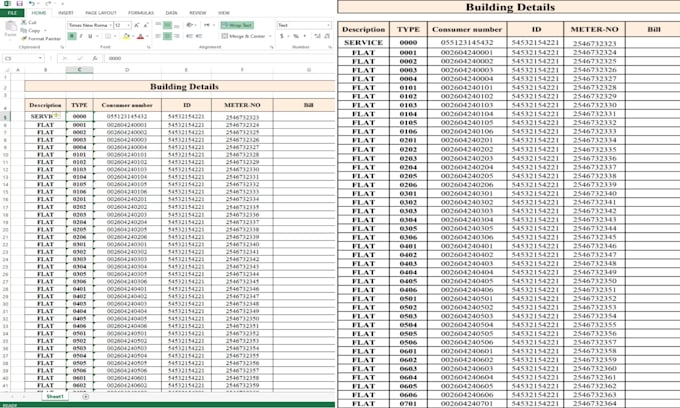Screen dimensions: 680x408
Task: Decrease the indent
Action: point(189,36)
